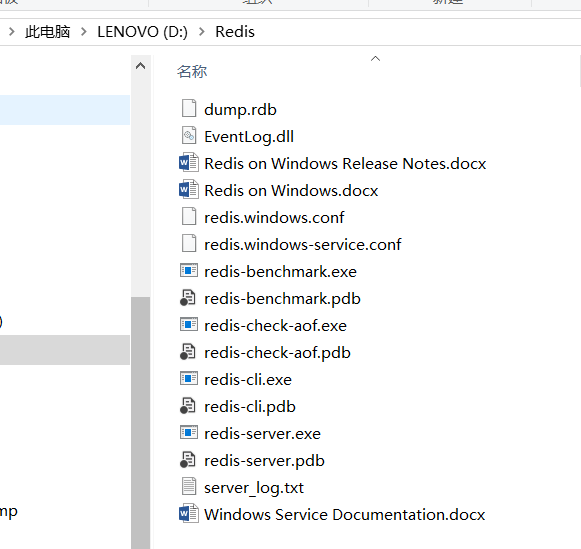The width and height of the screenshot is (581, 549).
Task: Select the redis.windows.conf file name
Action: (274, 218)
